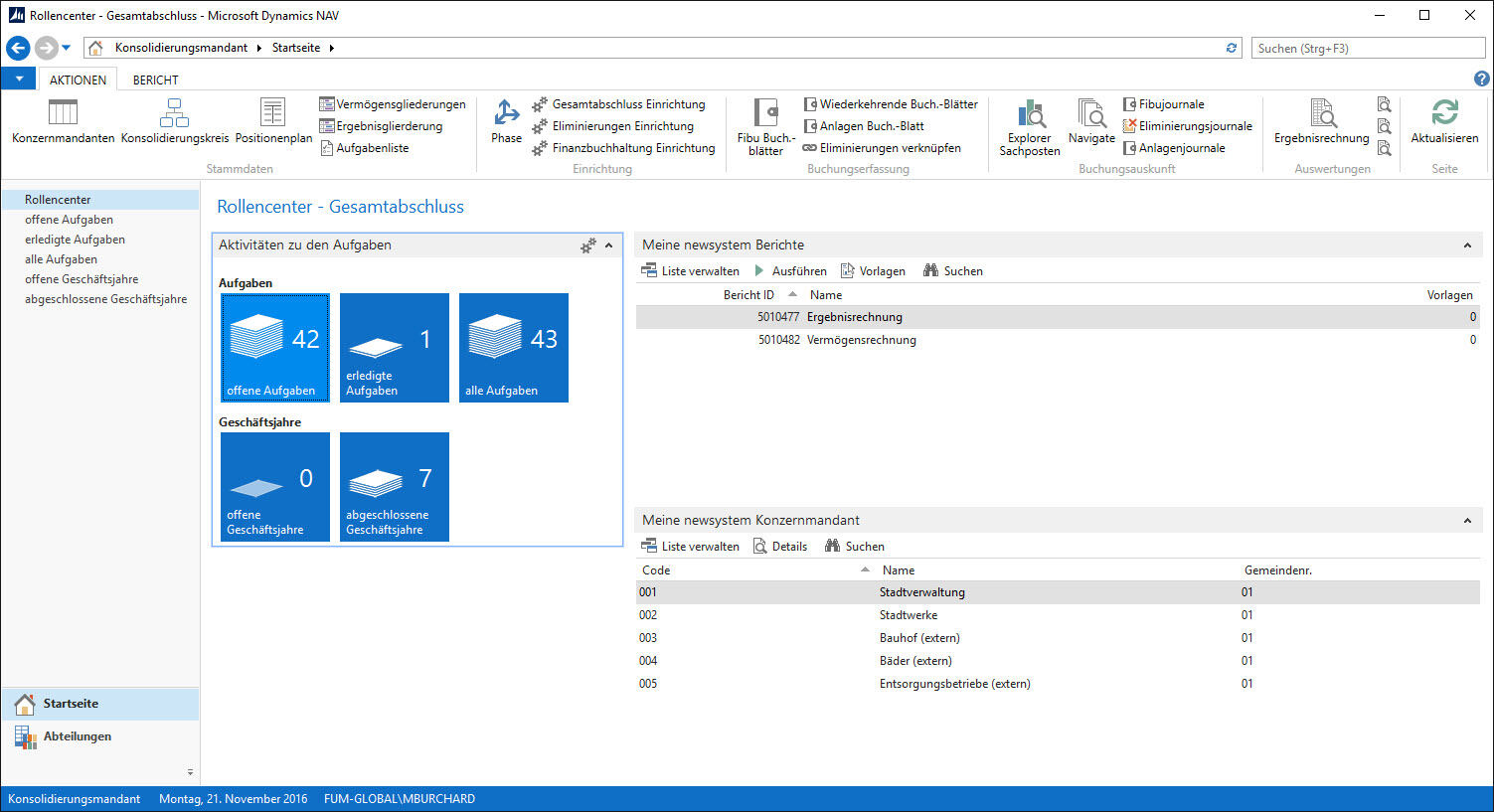Viewport: 1494px width, 812px height.
Task: Collapse the Meine newsystem Berichte section
Action: point(1467,245)
